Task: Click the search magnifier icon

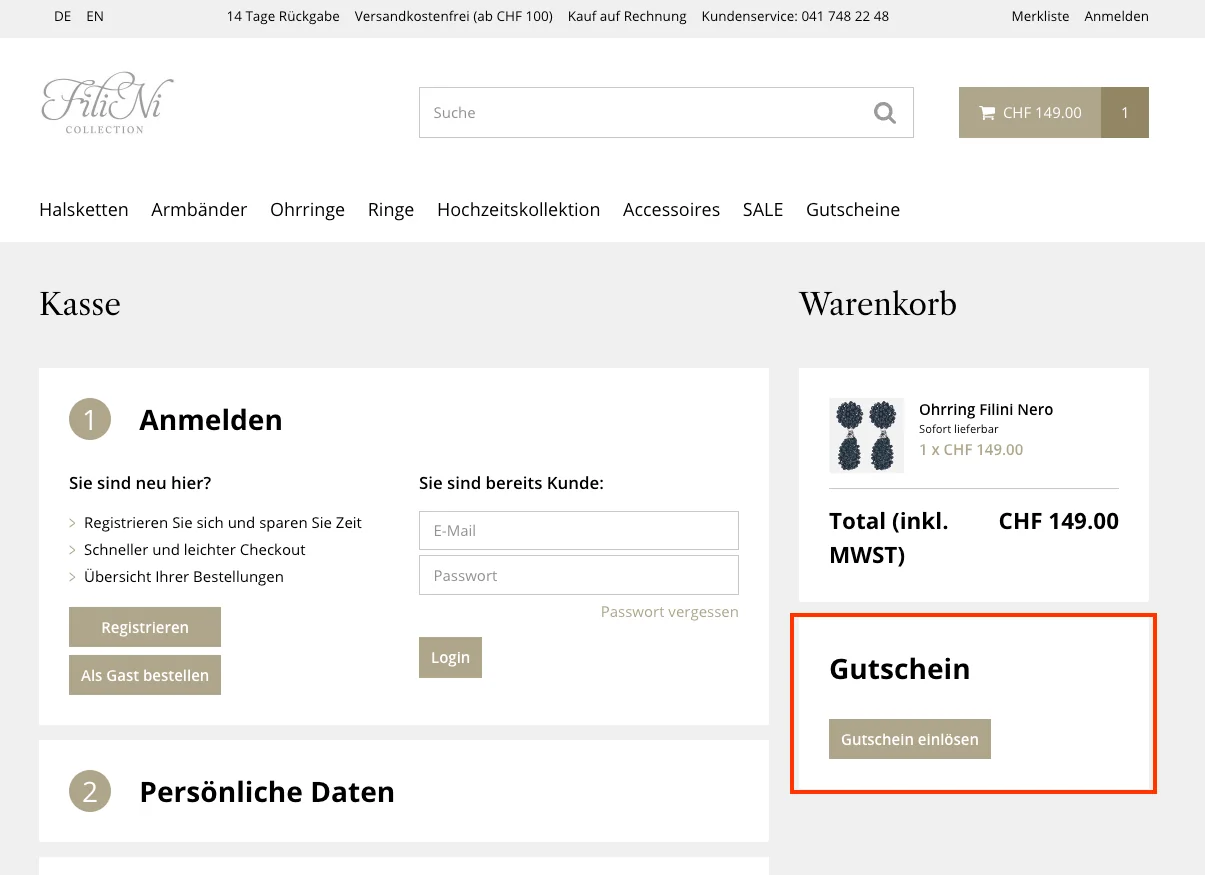Action: (884, 112)
